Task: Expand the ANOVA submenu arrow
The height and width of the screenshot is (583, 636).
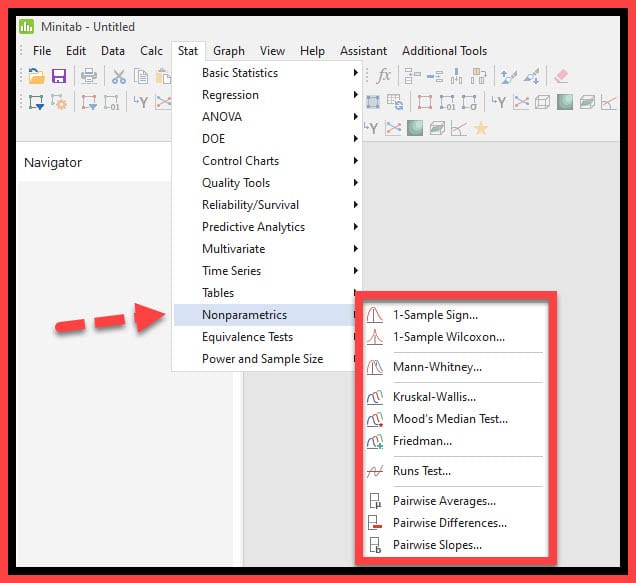Action: pos(356,117)
